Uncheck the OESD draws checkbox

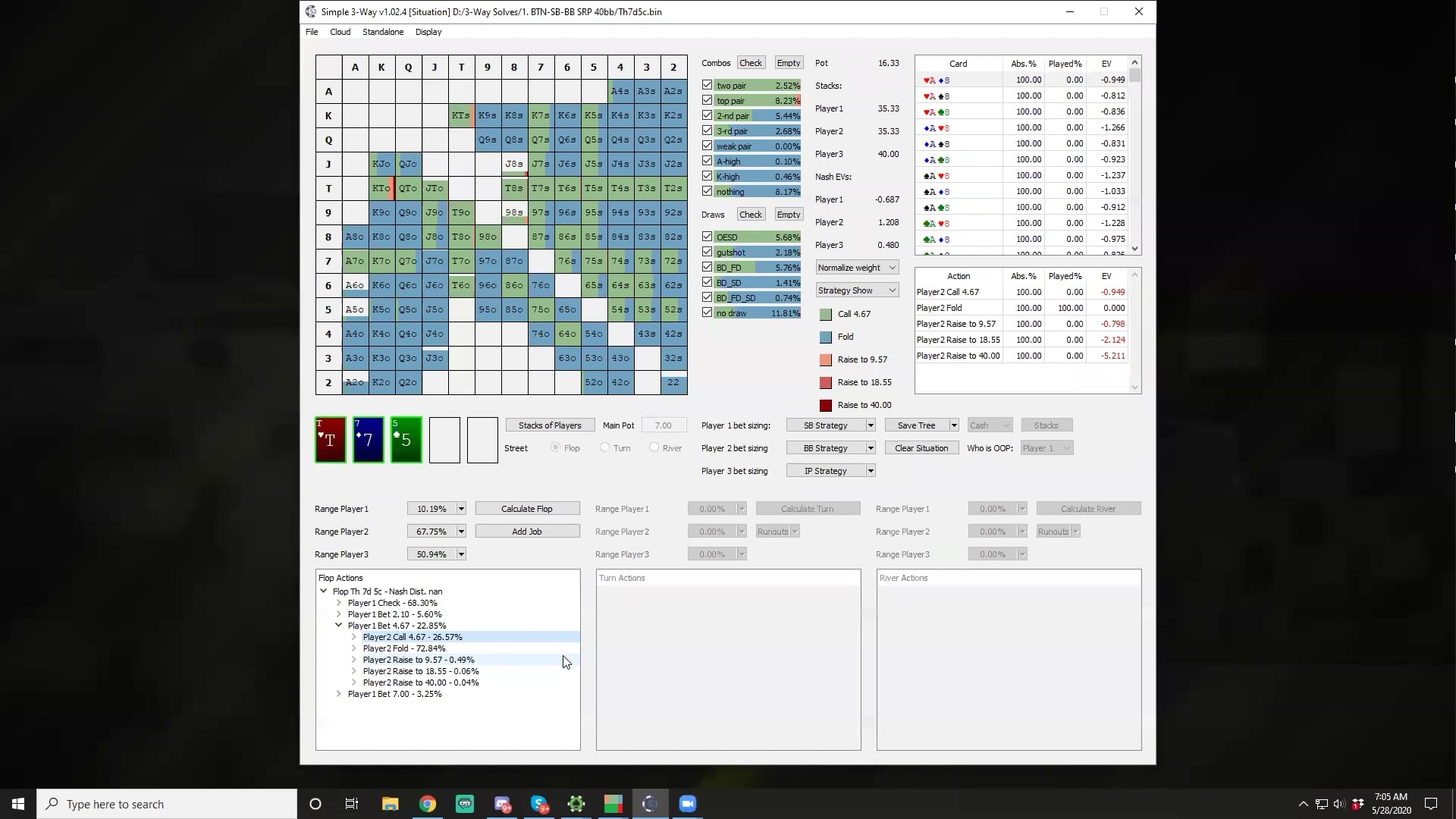(x=708, y=237)
